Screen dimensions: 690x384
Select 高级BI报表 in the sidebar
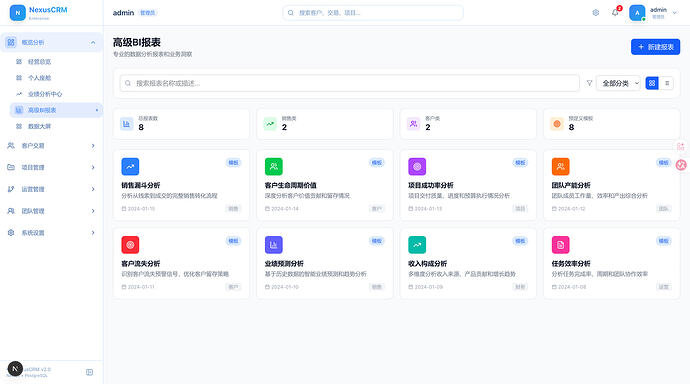(56, 110)
